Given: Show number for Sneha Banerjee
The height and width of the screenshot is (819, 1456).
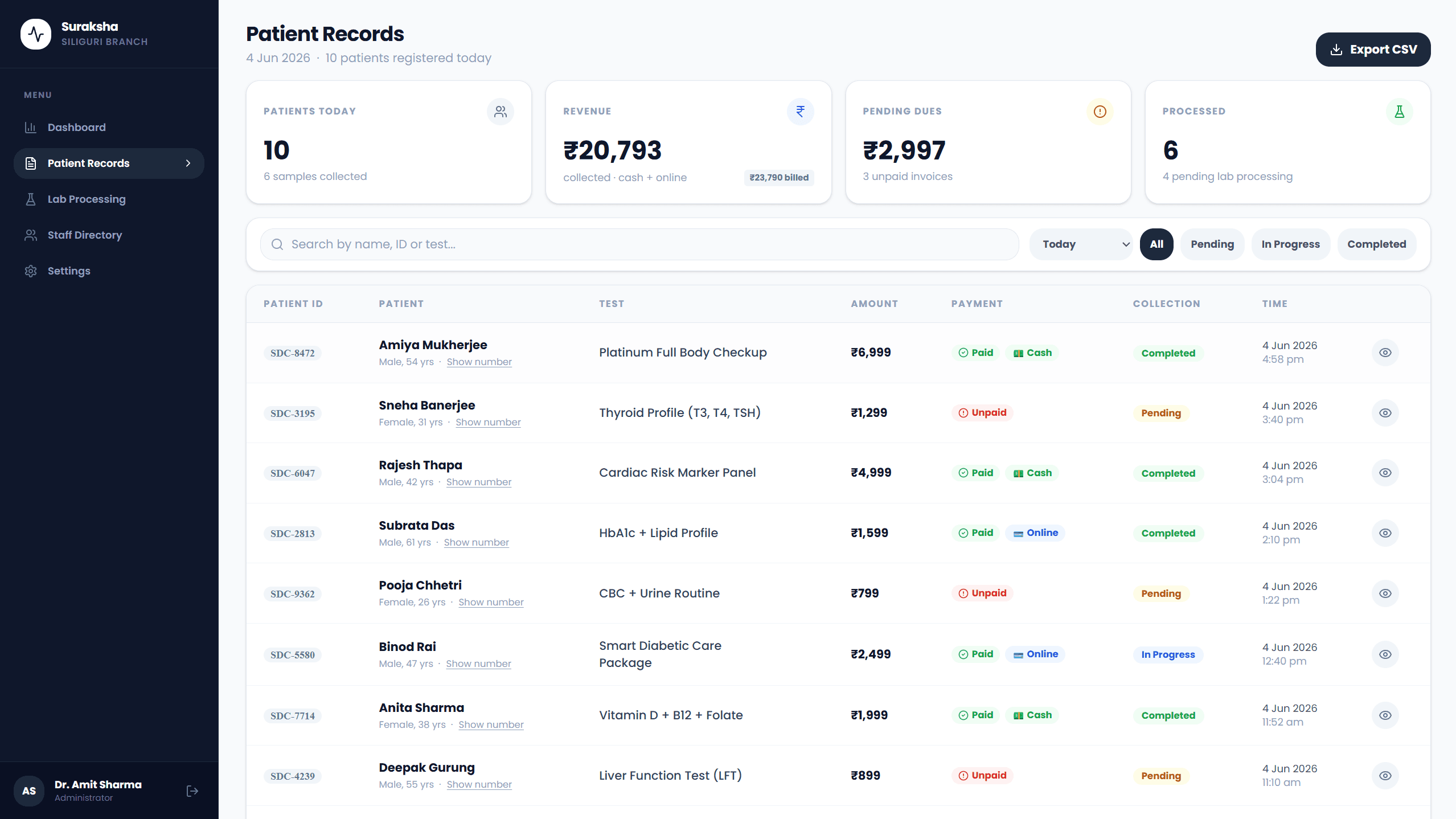Looking at the screenshot, I should click(x=488, y=422).
